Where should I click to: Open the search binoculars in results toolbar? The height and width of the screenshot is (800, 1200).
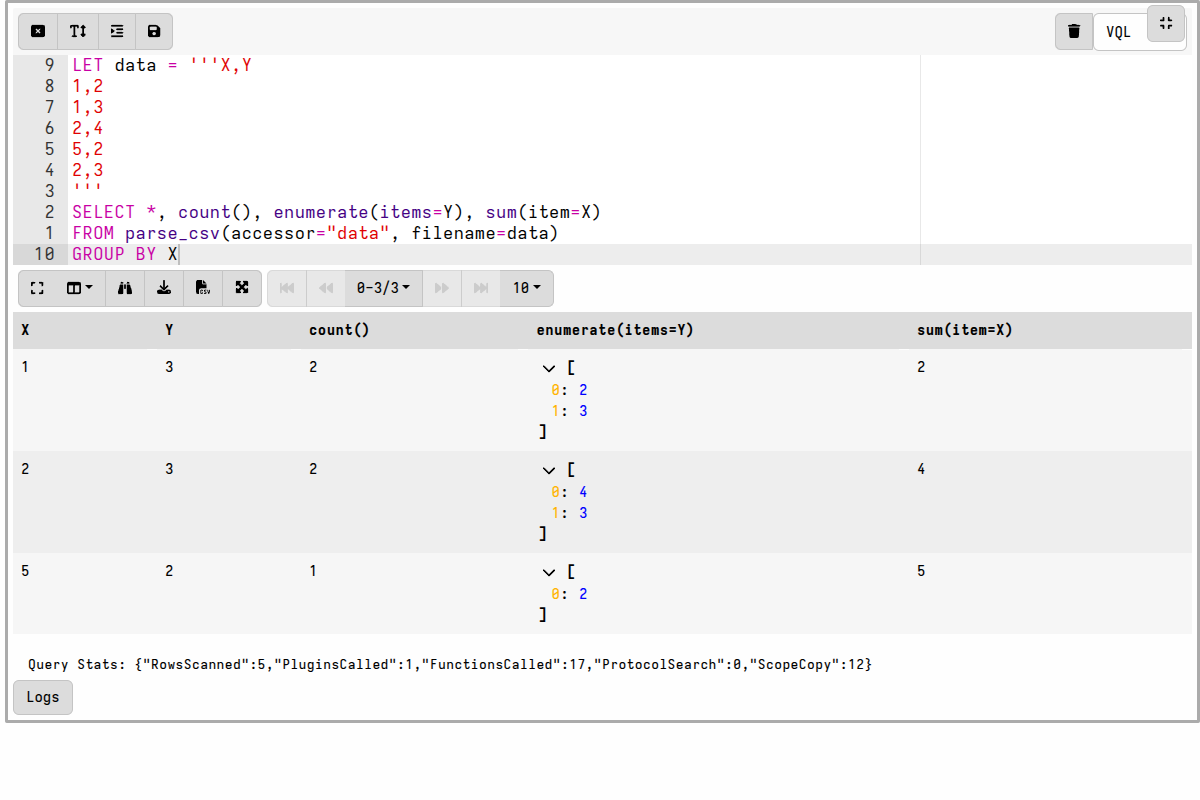point(124,288)
